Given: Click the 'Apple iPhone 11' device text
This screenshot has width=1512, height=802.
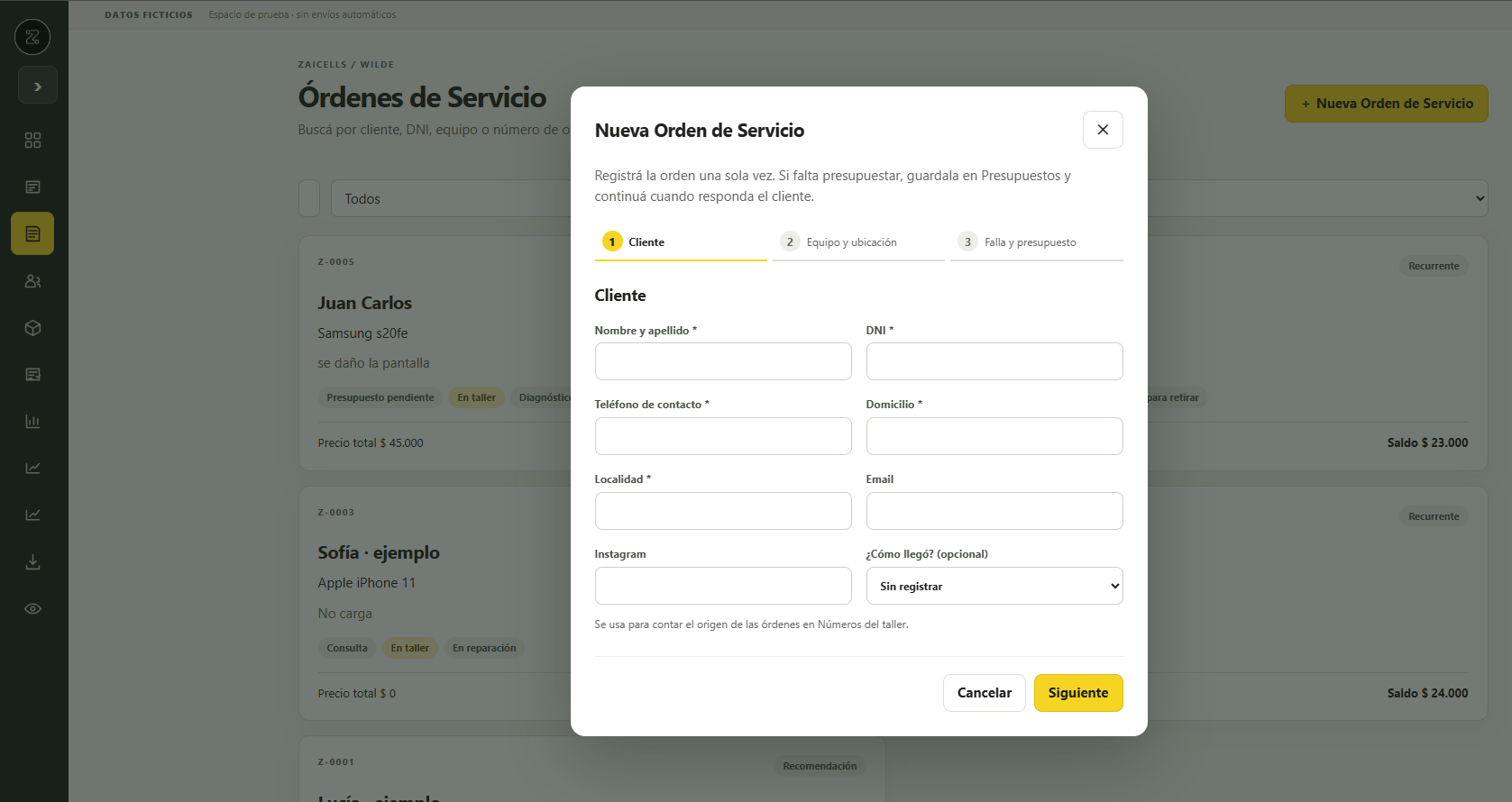Looking at the screenshot, I should [367, 583].
